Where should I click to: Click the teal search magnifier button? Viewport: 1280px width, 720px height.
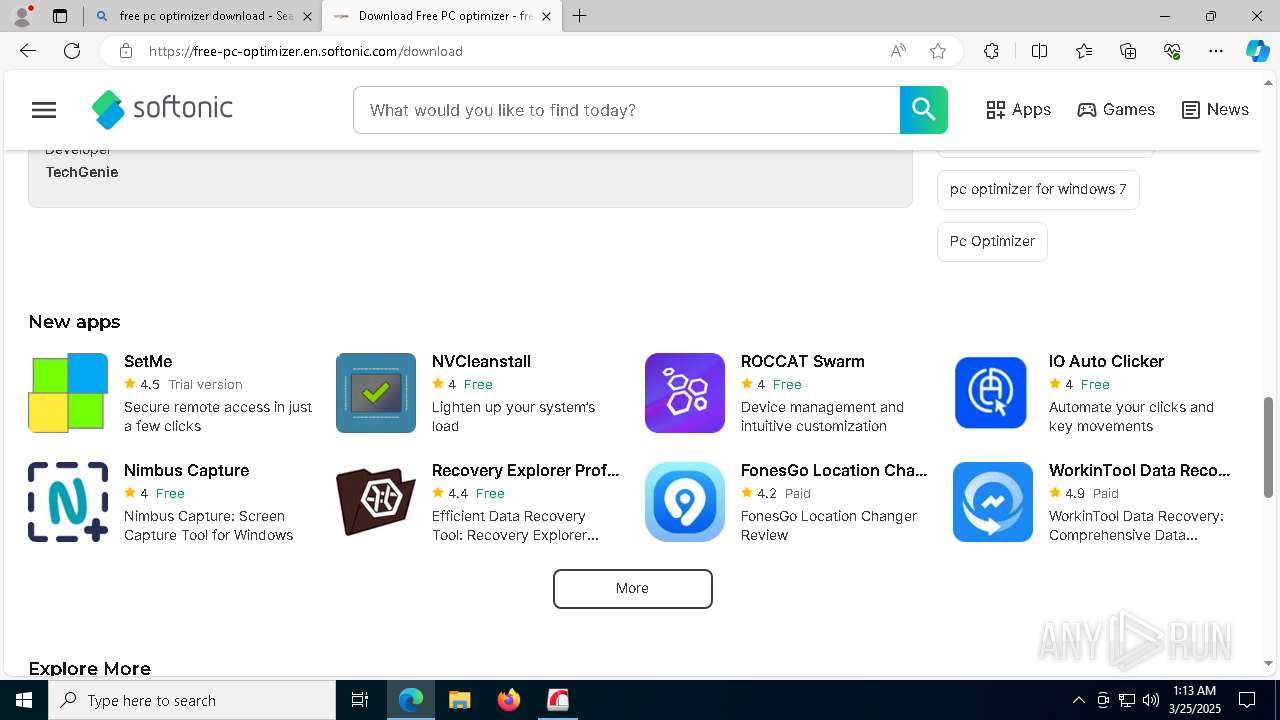[x=923, y=110]
